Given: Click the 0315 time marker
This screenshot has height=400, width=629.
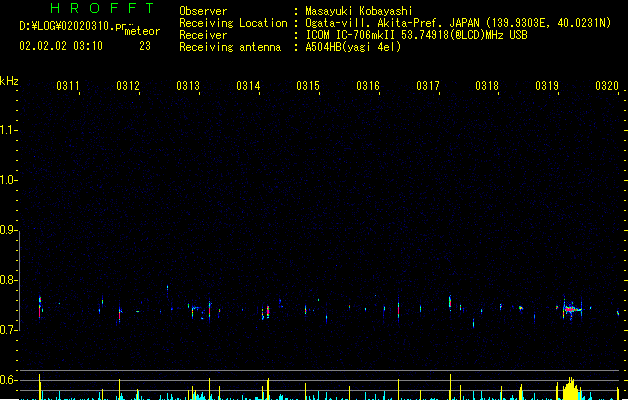Looking at the screenshot, I should (x=308, y=86).
